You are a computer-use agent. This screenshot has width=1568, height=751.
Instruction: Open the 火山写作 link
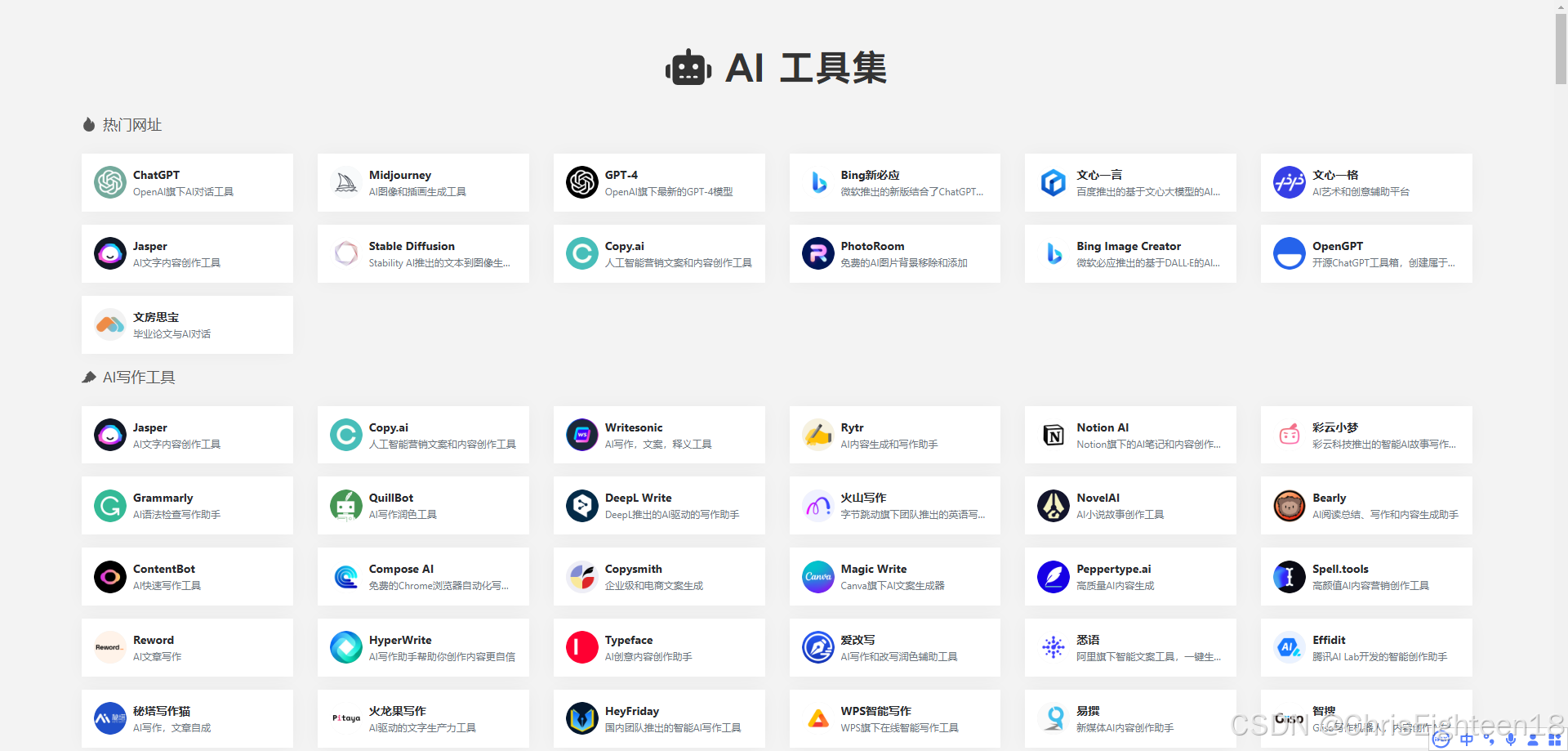(894, 506)
